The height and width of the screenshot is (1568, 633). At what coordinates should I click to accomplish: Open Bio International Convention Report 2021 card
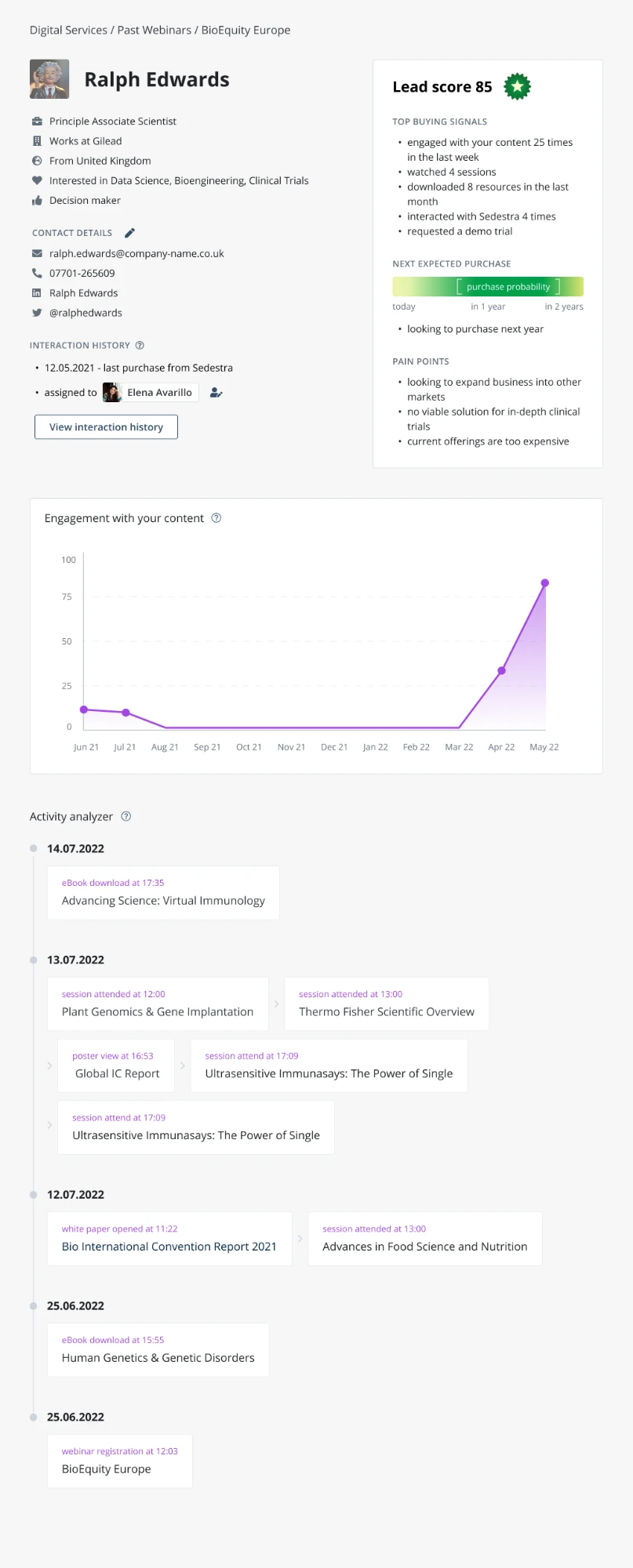169,1239
